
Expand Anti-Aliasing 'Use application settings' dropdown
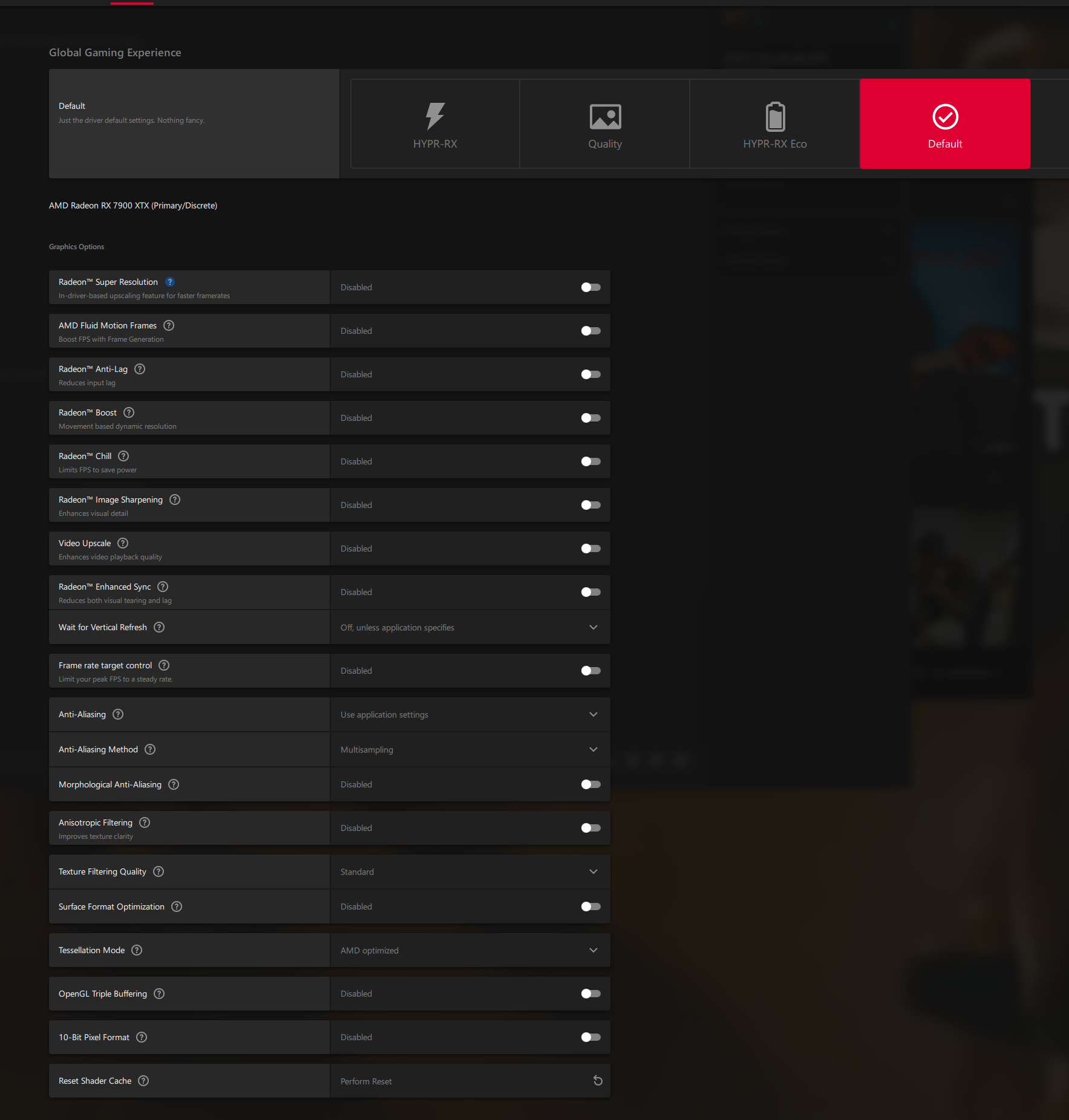pos(470,714)
